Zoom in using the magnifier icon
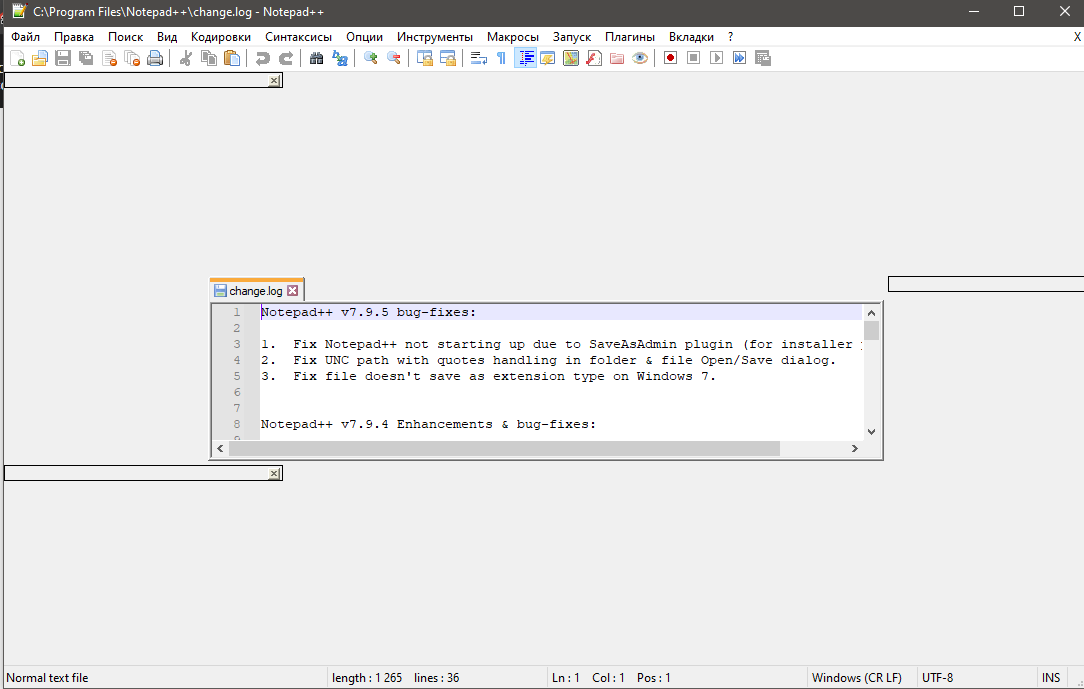Viewport: 1084px width, 689px height. tap(369, 57)
